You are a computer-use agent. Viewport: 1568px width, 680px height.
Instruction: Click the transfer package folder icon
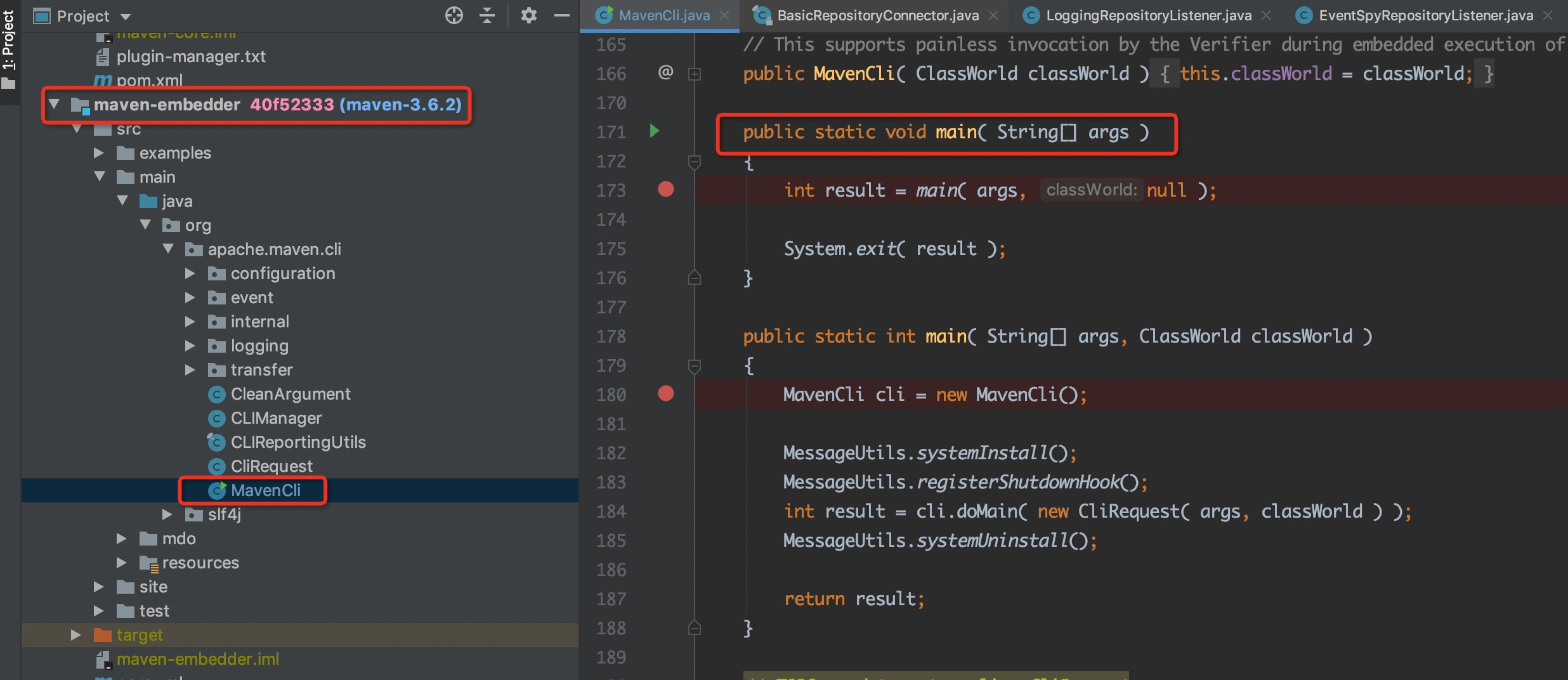[217, 370]
